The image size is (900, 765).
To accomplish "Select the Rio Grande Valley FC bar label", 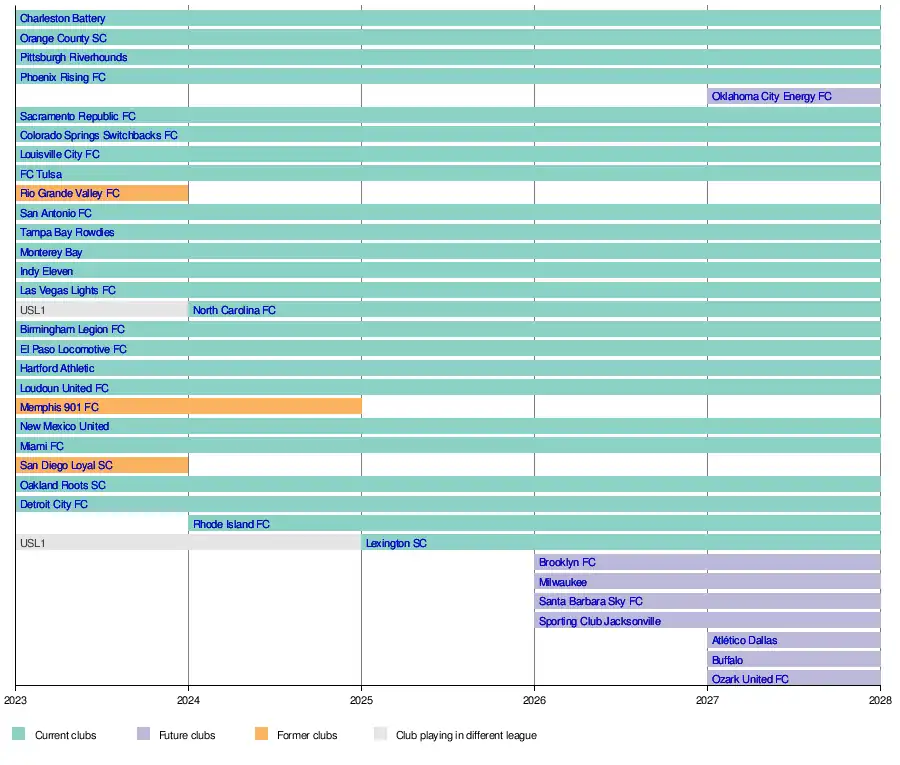I will [x=69, y=194].
